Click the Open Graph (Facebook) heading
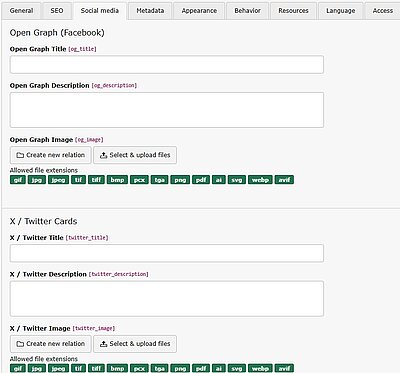Image resolution: width=400 pixels, height=373 pixels. (57, 33)
